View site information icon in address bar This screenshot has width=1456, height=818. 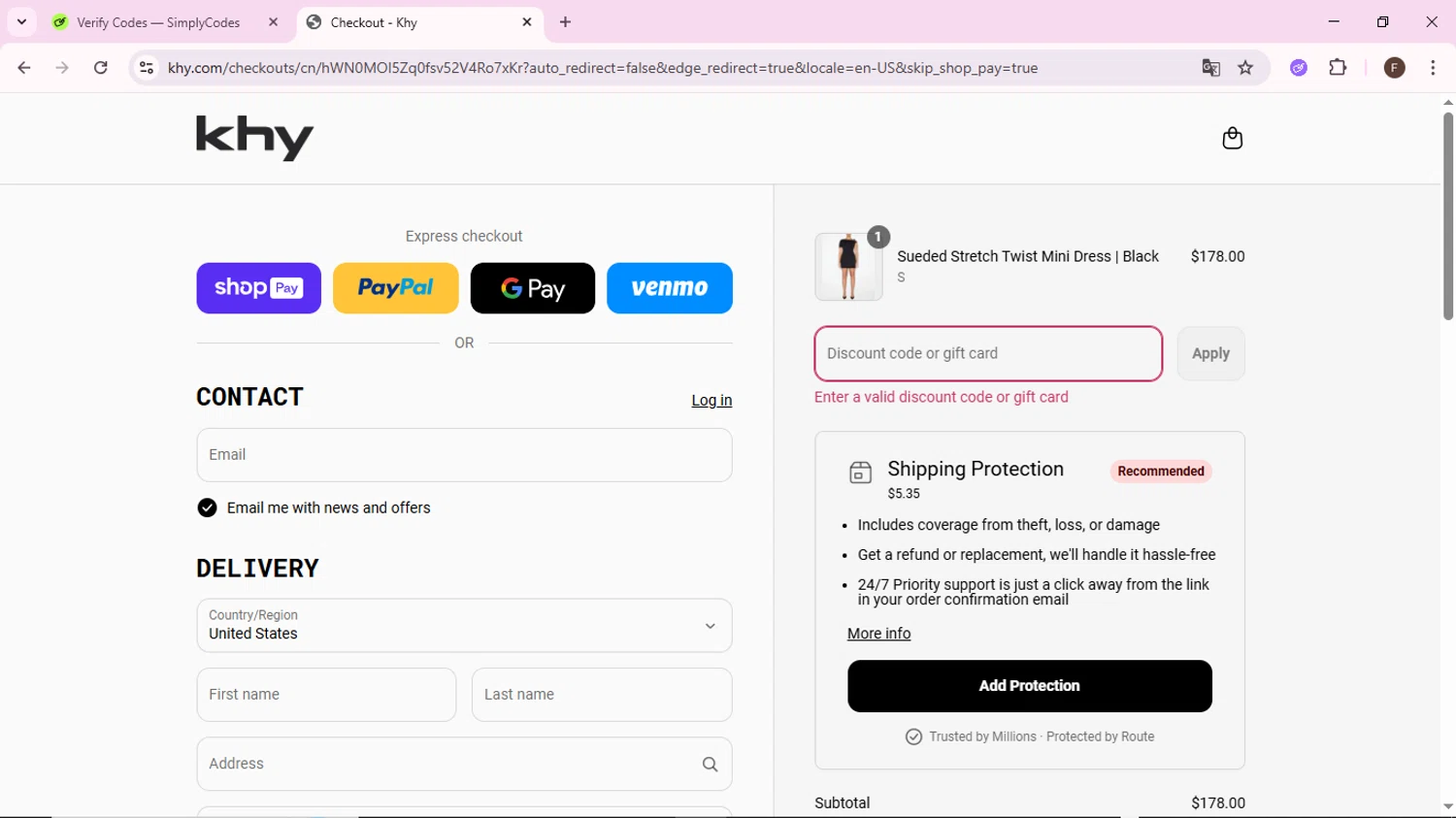[147, 68]
